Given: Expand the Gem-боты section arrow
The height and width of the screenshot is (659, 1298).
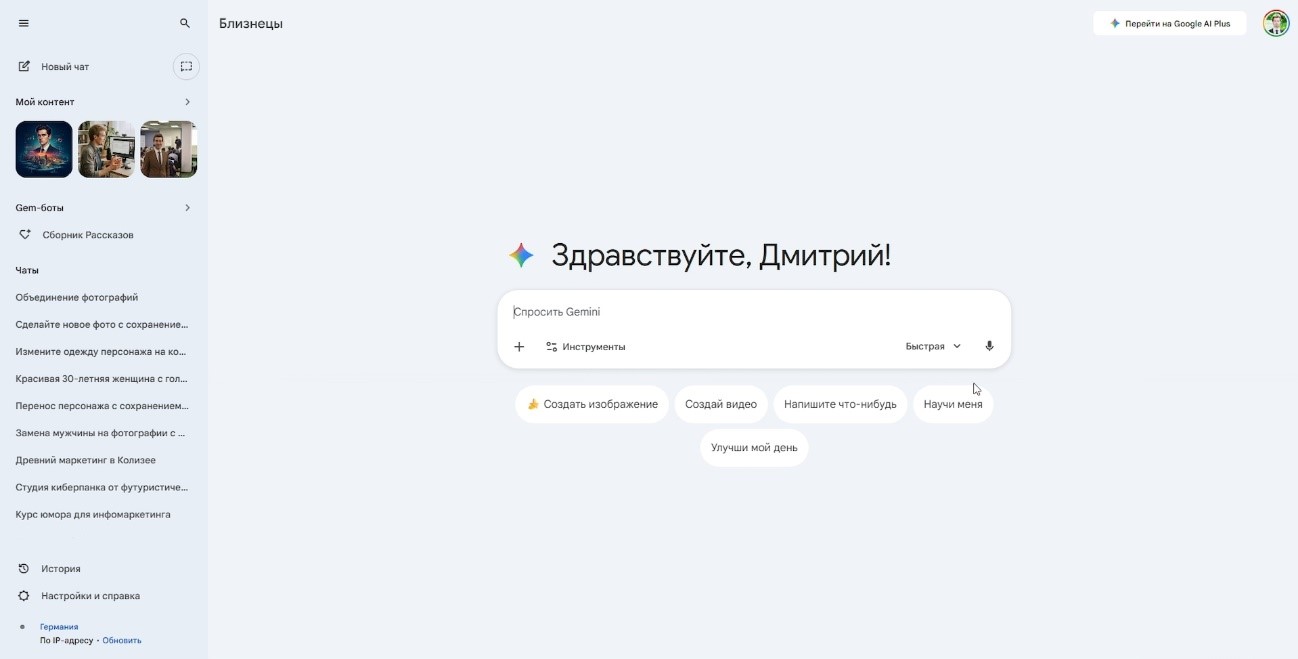Looking at the screenshot, I should [187, 208].
